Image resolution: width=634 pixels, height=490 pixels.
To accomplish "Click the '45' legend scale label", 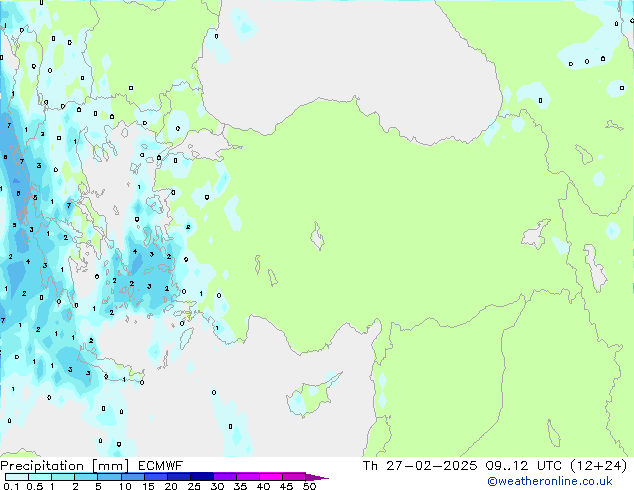I will (286, 486).
